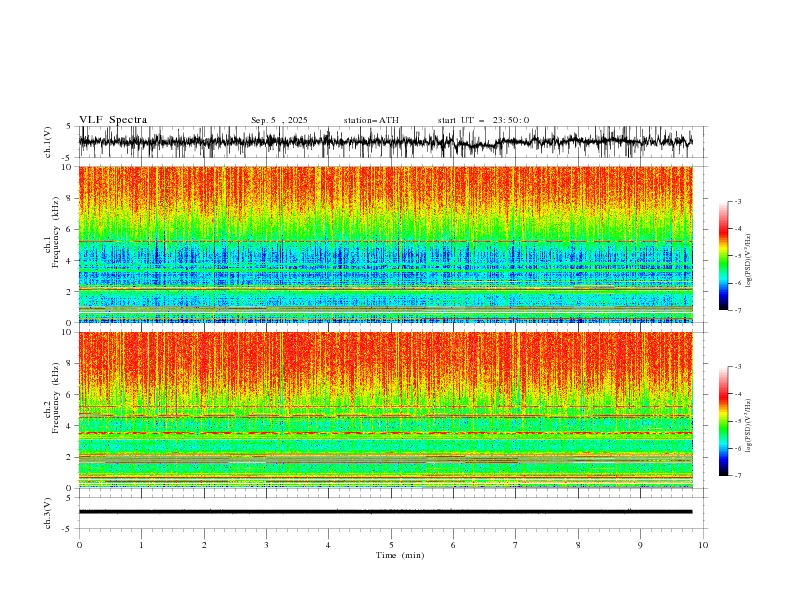Click tick "6" on the Time axis
This screenshot has height=612, width=792.
point(453,545)
